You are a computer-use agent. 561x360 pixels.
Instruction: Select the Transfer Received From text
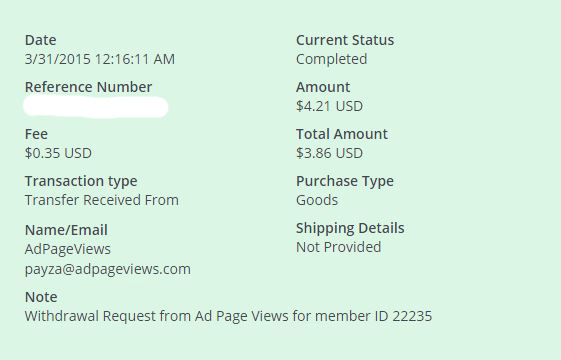point(102,200)
